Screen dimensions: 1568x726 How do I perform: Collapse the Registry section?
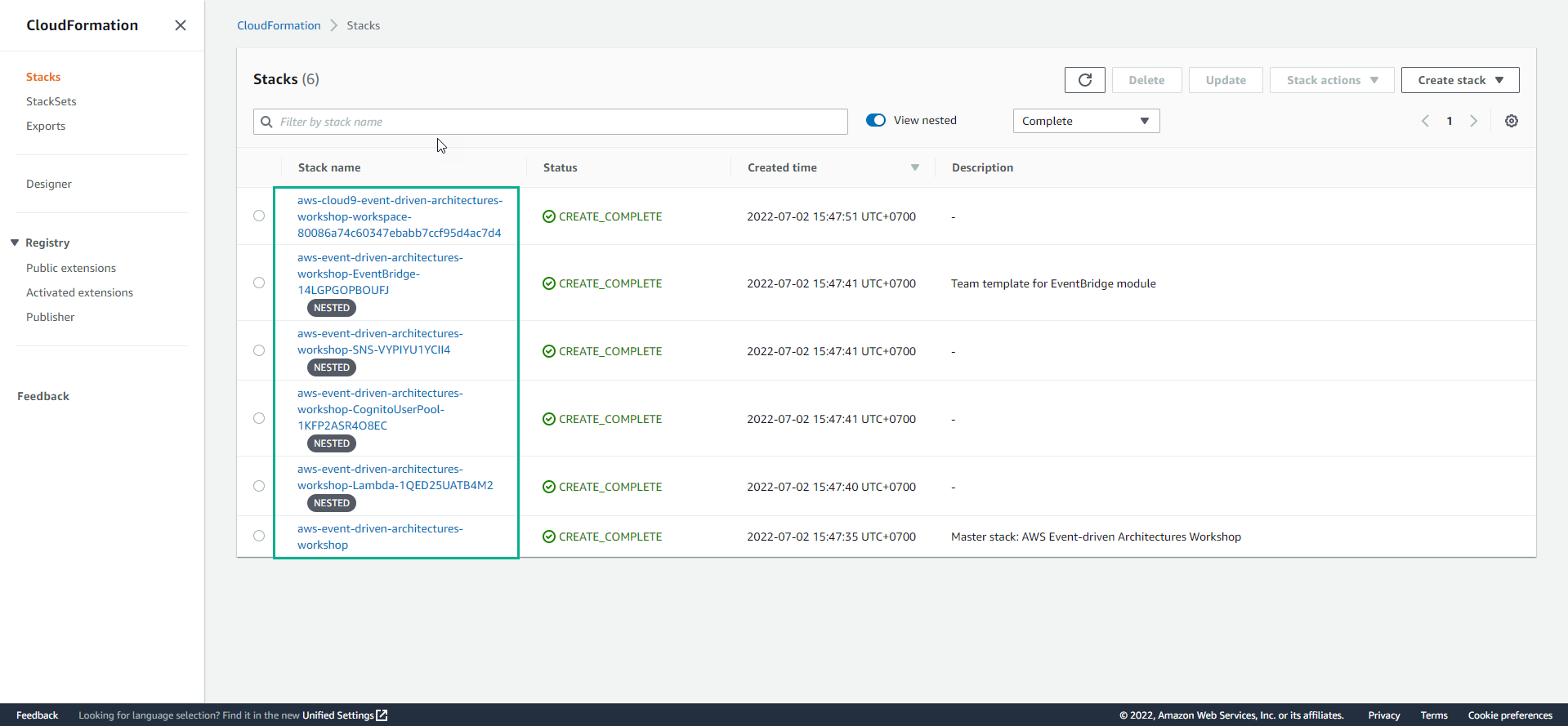[x=15, y=243]
